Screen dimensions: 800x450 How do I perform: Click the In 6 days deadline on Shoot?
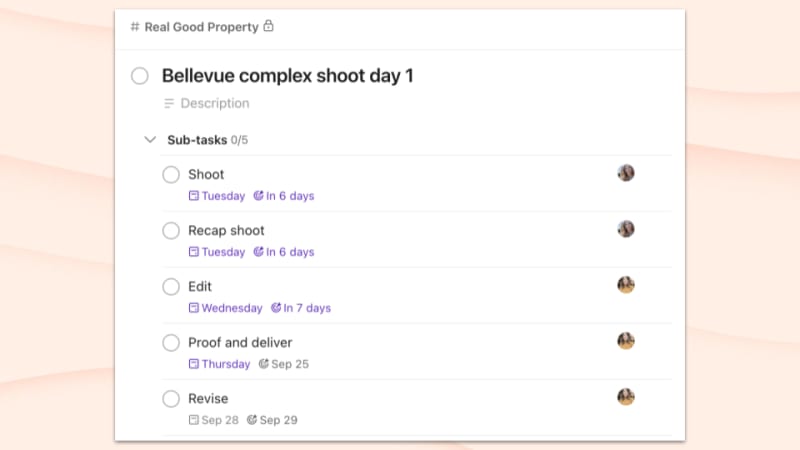click(284, 196)
